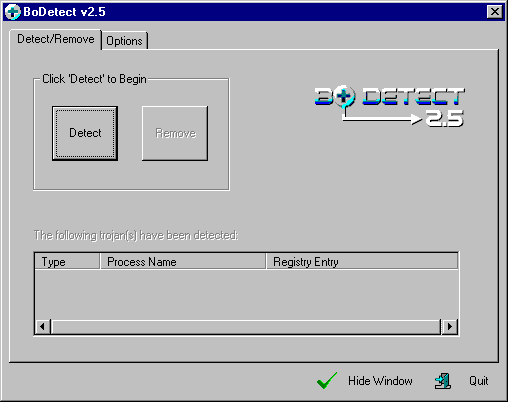Switch to the Options tab

tap(124, 41)
